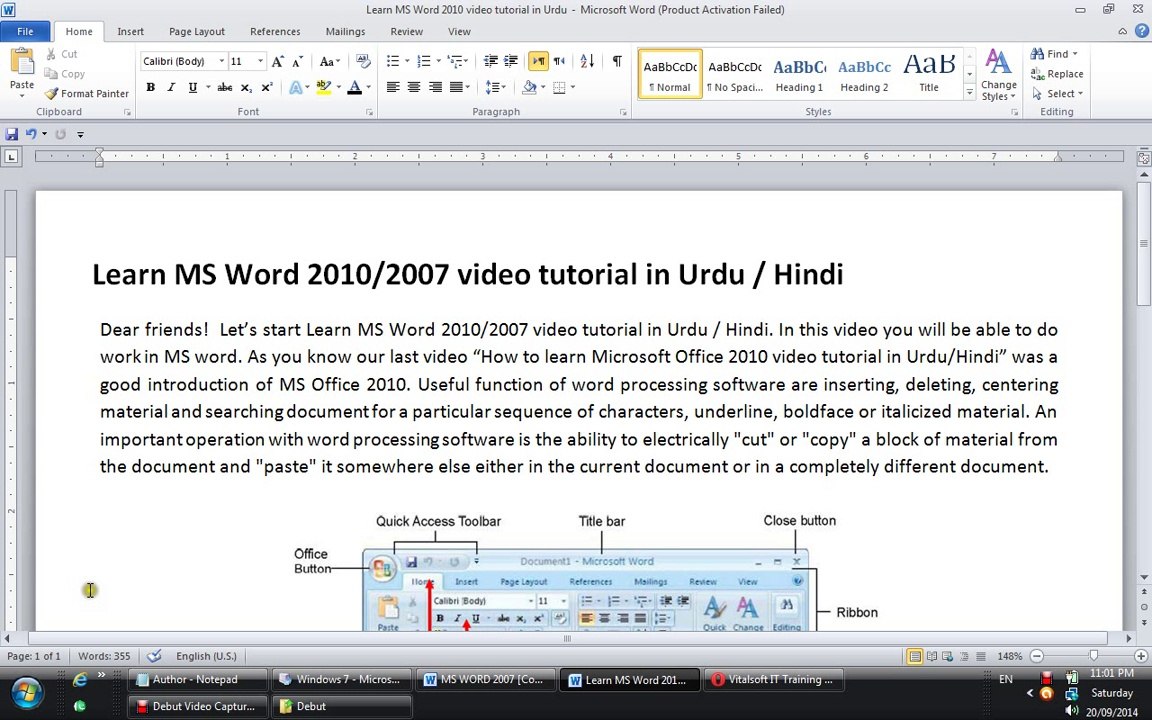Save document from Quick Access Toolbar
This screenshot has width=1152, height=720.
[12, 134]
